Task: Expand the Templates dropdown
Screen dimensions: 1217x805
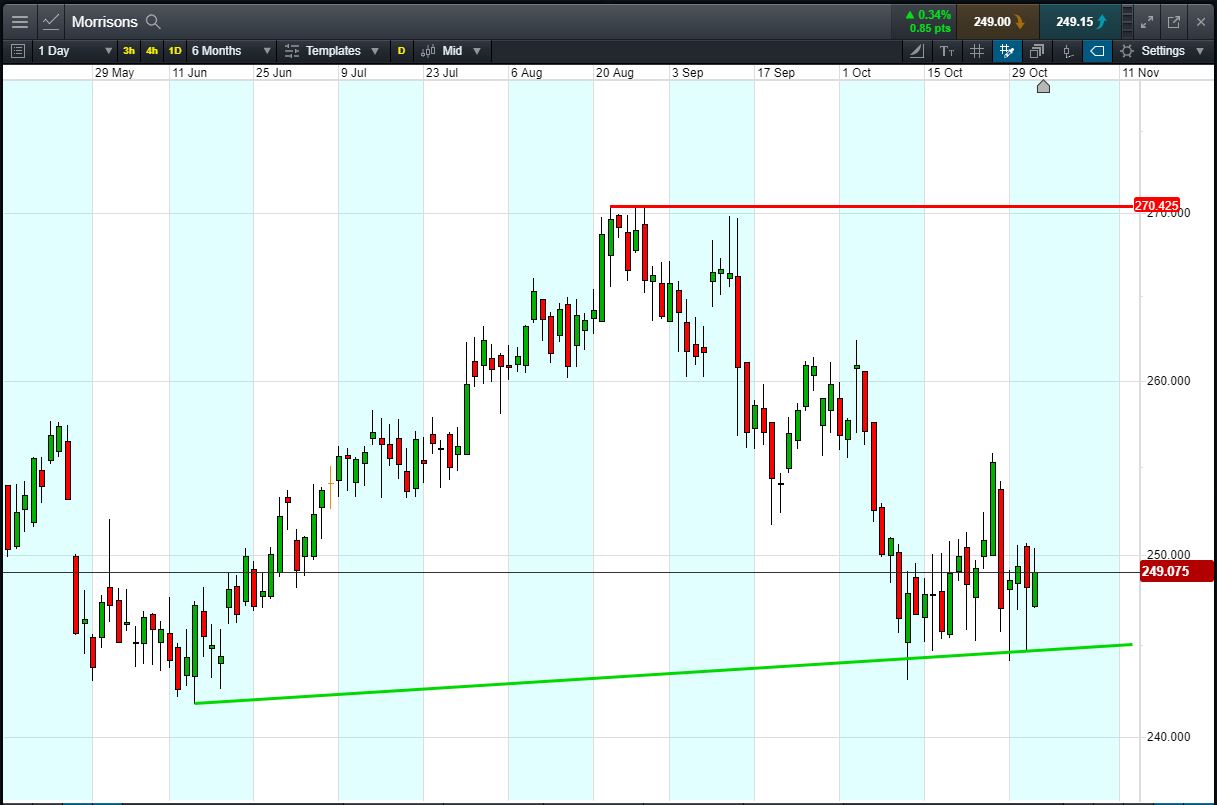Action: [332, 51]
